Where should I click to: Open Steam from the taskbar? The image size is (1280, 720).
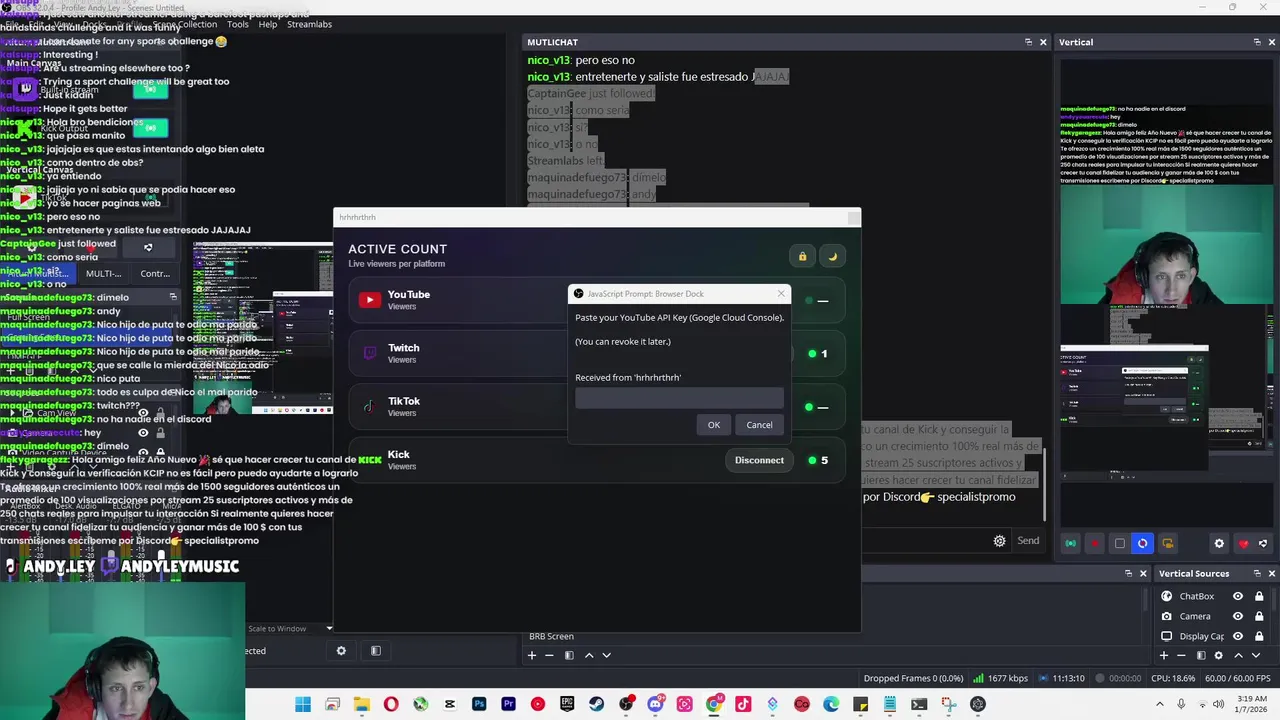pyautogui.click(x=597, y=704)
